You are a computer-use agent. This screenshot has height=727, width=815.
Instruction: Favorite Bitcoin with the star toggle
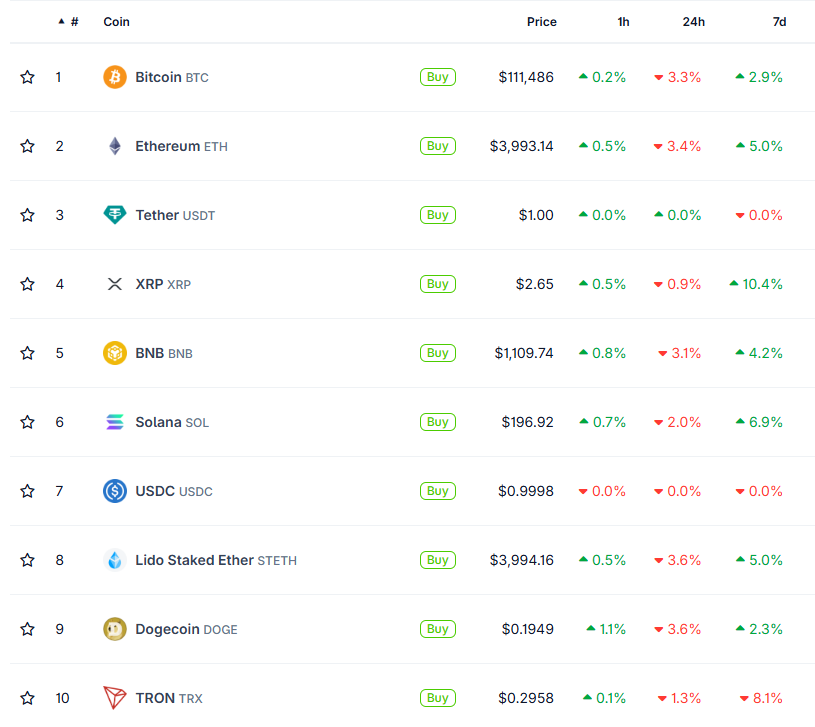point(28,77)
